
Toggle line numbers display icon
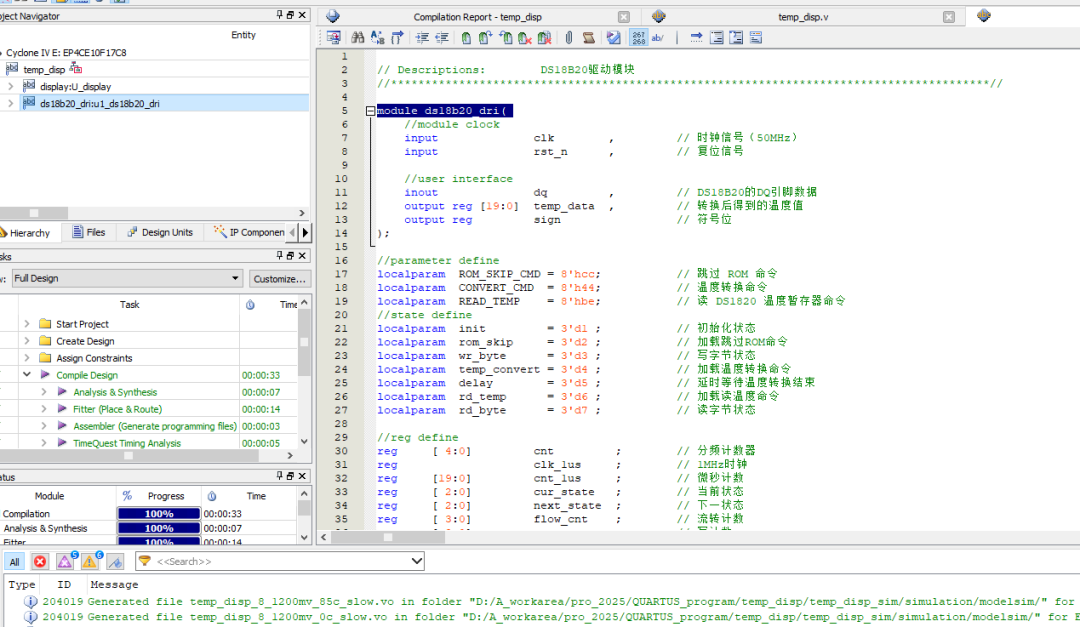tap(636, 37)
